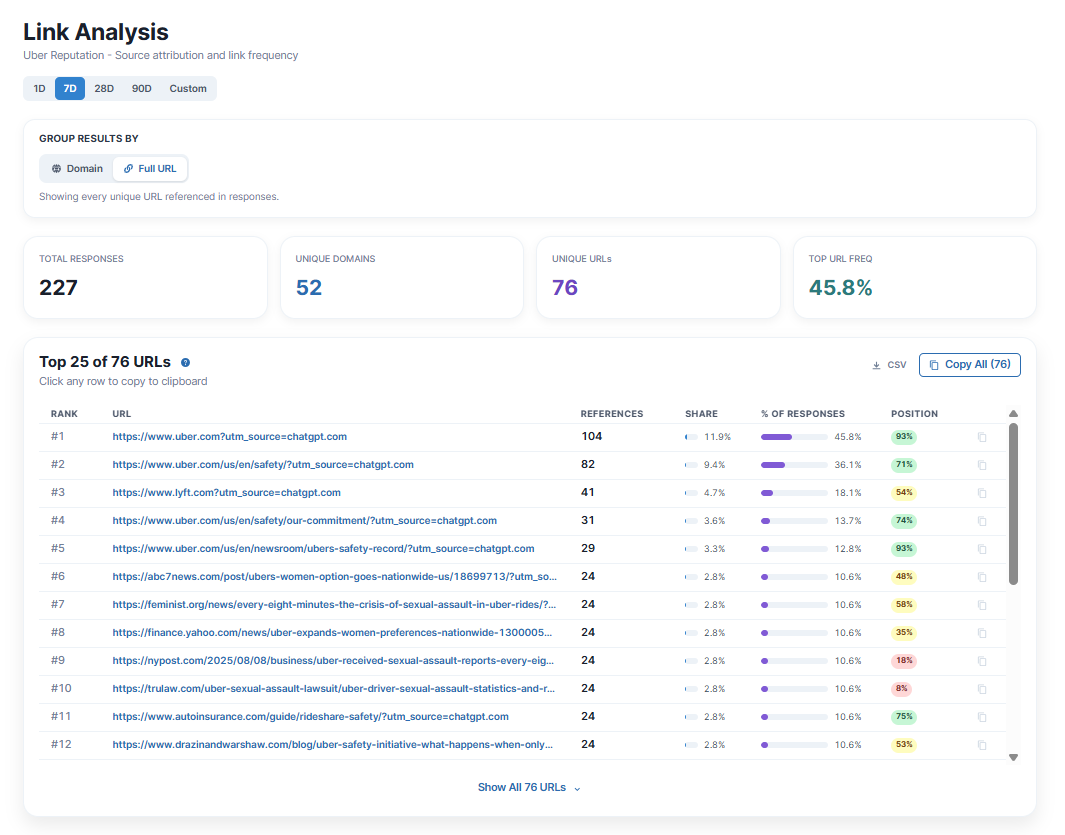Click the 36.1% responses bar in row #2
The width and height of the screenshot is (1065, 835).
(794, 465)
